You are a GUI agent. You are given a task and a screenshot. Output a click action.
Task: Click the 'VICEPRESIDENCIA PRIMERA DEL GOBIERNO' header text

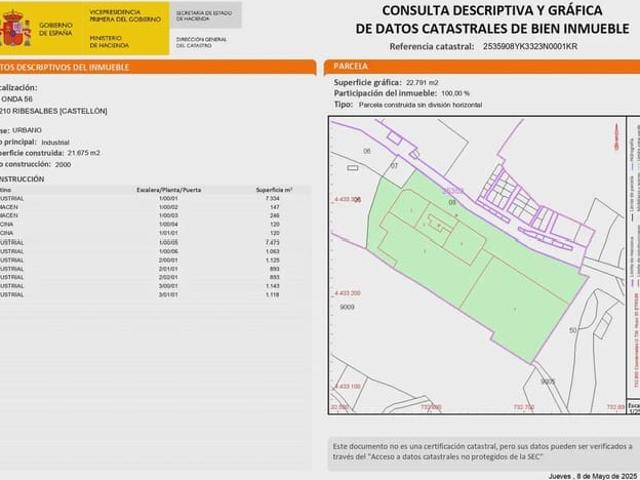point(125,16)
